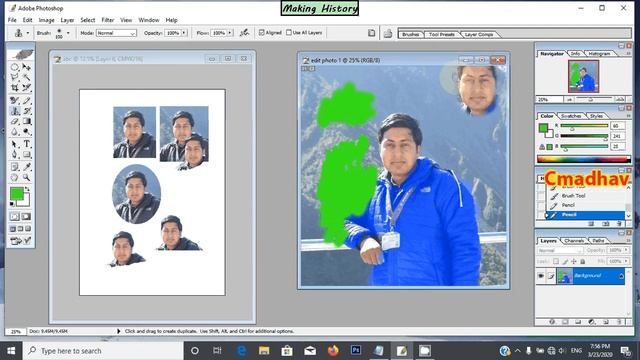Toggle lock transparent pixels in Layers panel
Screen dimensions: 640x360
click(x=556, y=261)
